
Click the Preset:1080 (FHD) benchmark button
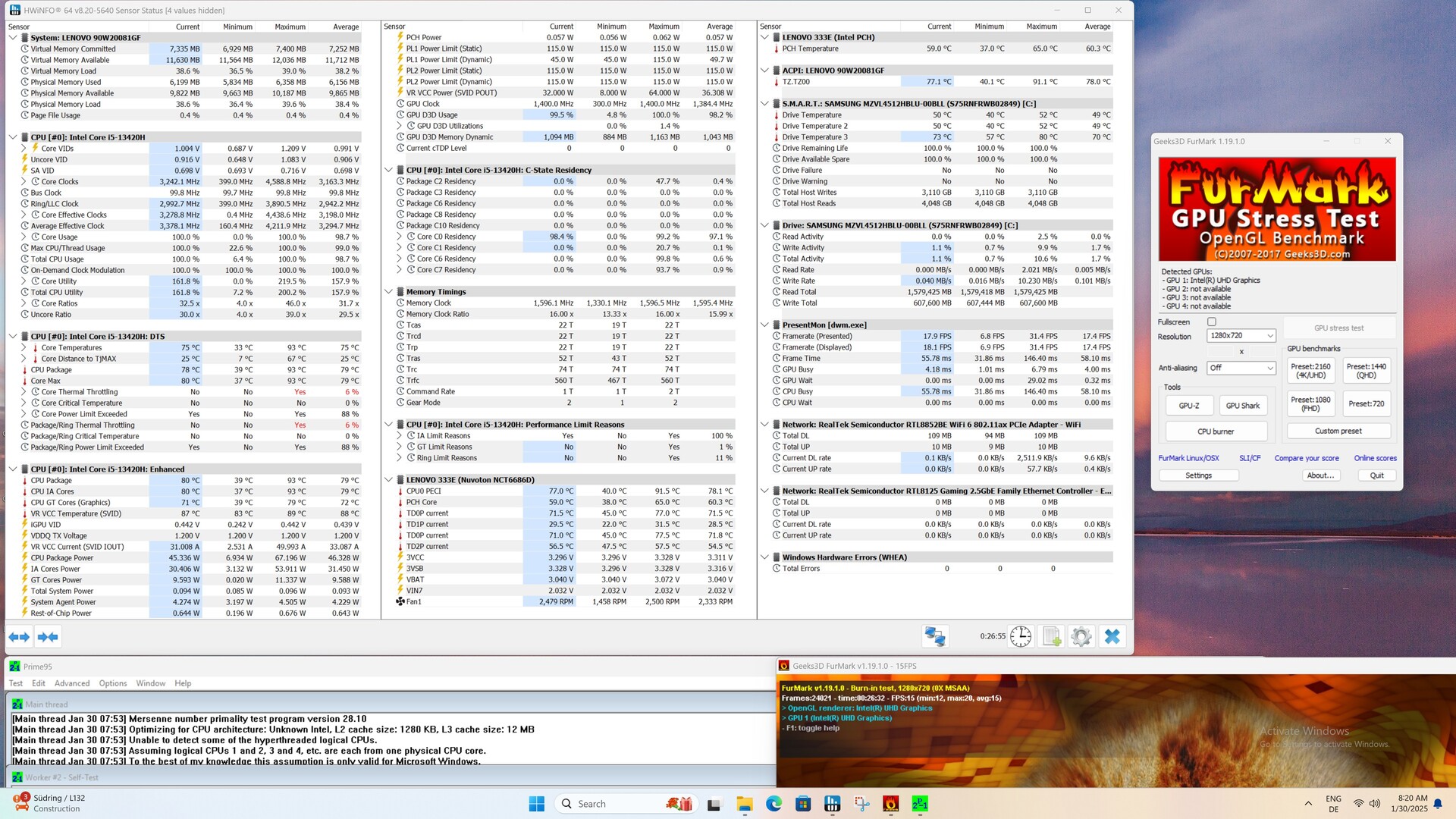click(1310, 404)
